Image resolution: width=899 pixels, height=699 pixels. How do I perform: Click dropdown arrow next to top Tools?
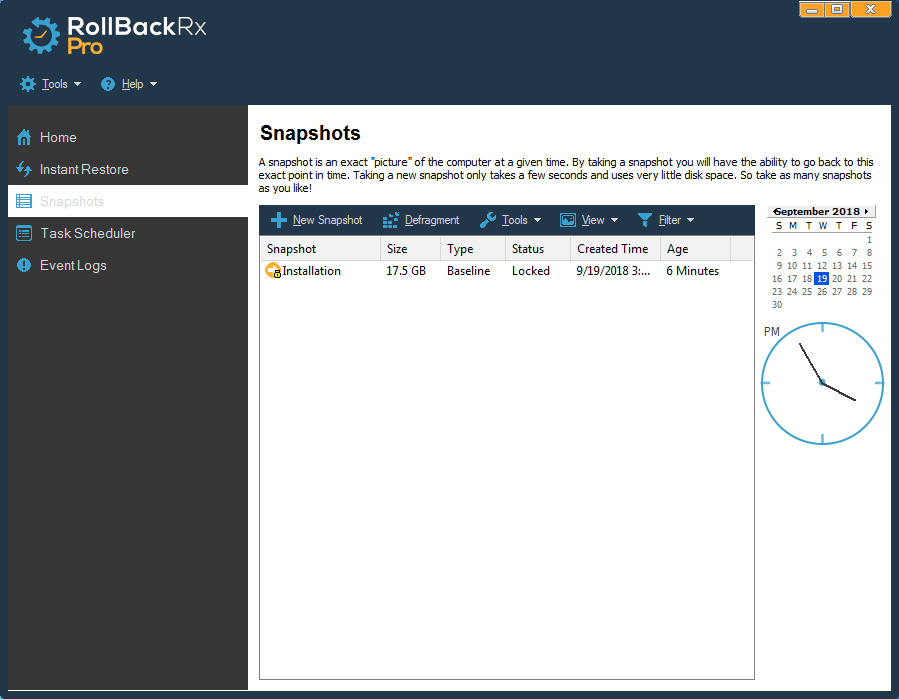(x=77, y=84)
